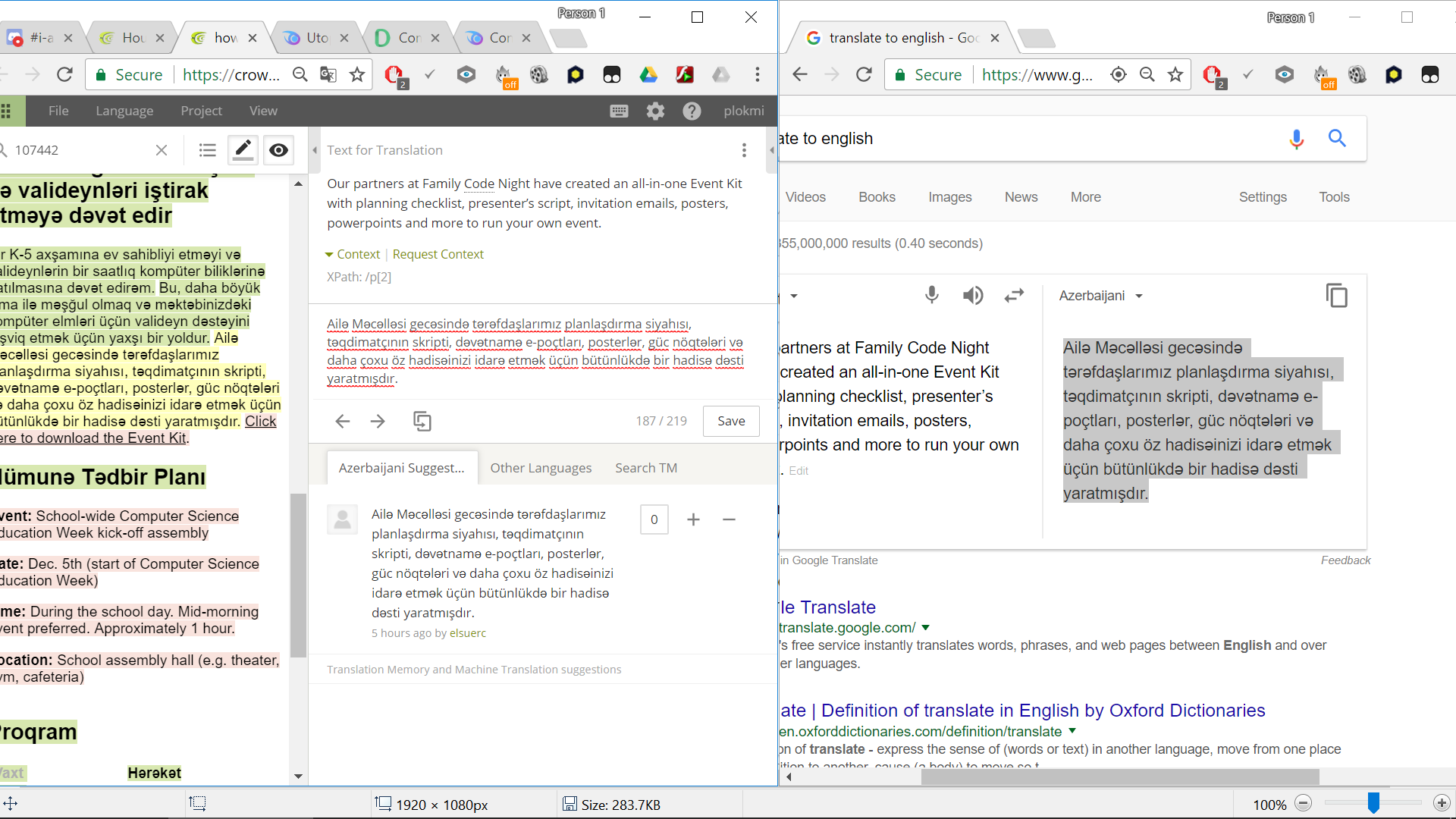This screenshot has width=1456, height=819.
Task: Go to previous string arrow
Action: pos(343,421)
